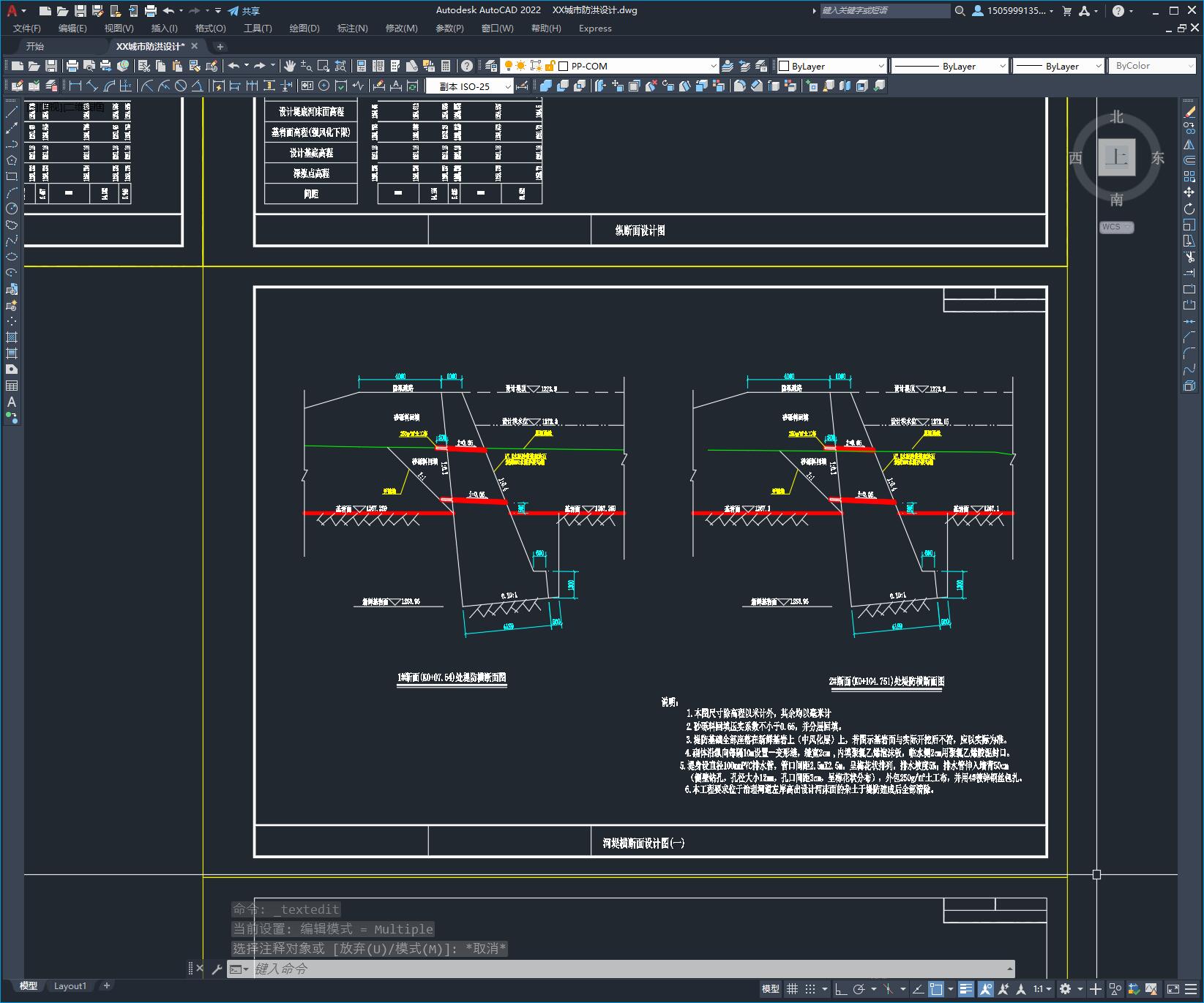Image resolution: width=1204 pixels, height=1003 pixels.
Task: Toggle grid display in status bar
Action: 793,989
